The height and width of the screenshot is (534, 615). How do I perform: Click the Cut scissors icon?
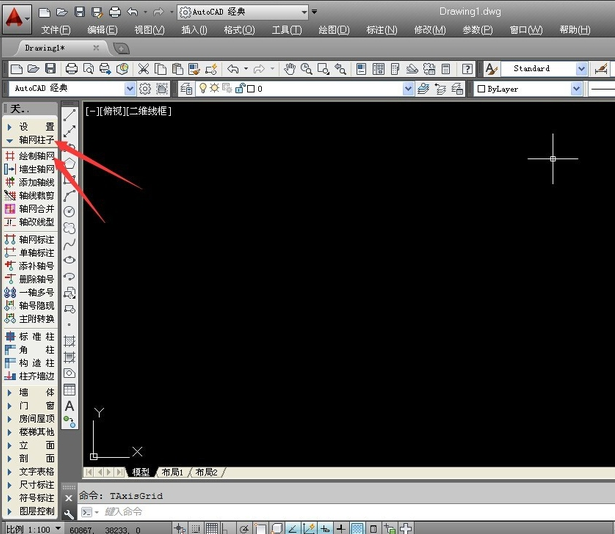click(x=144, y=69)
